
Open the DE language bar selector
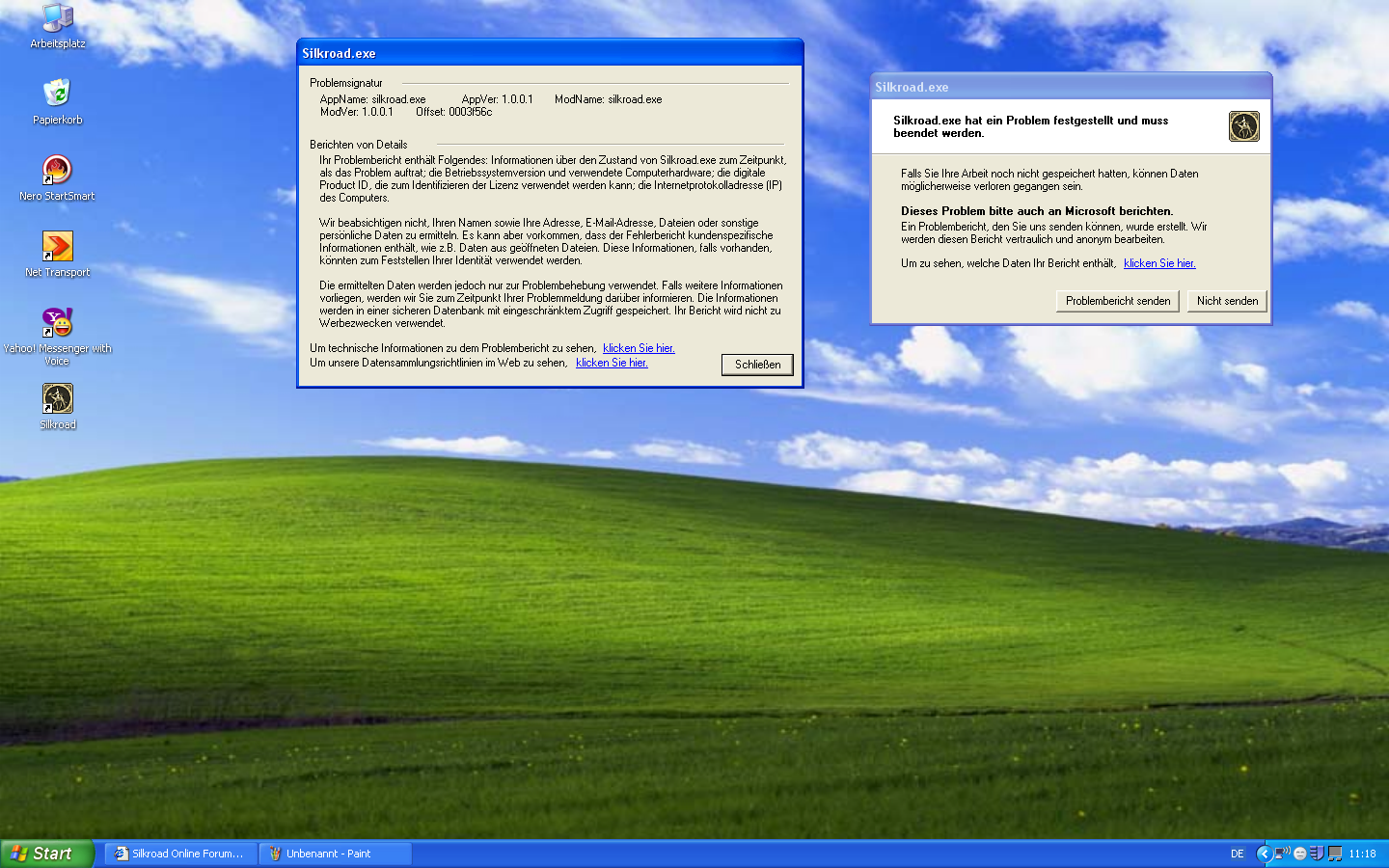coord(1237,854)
